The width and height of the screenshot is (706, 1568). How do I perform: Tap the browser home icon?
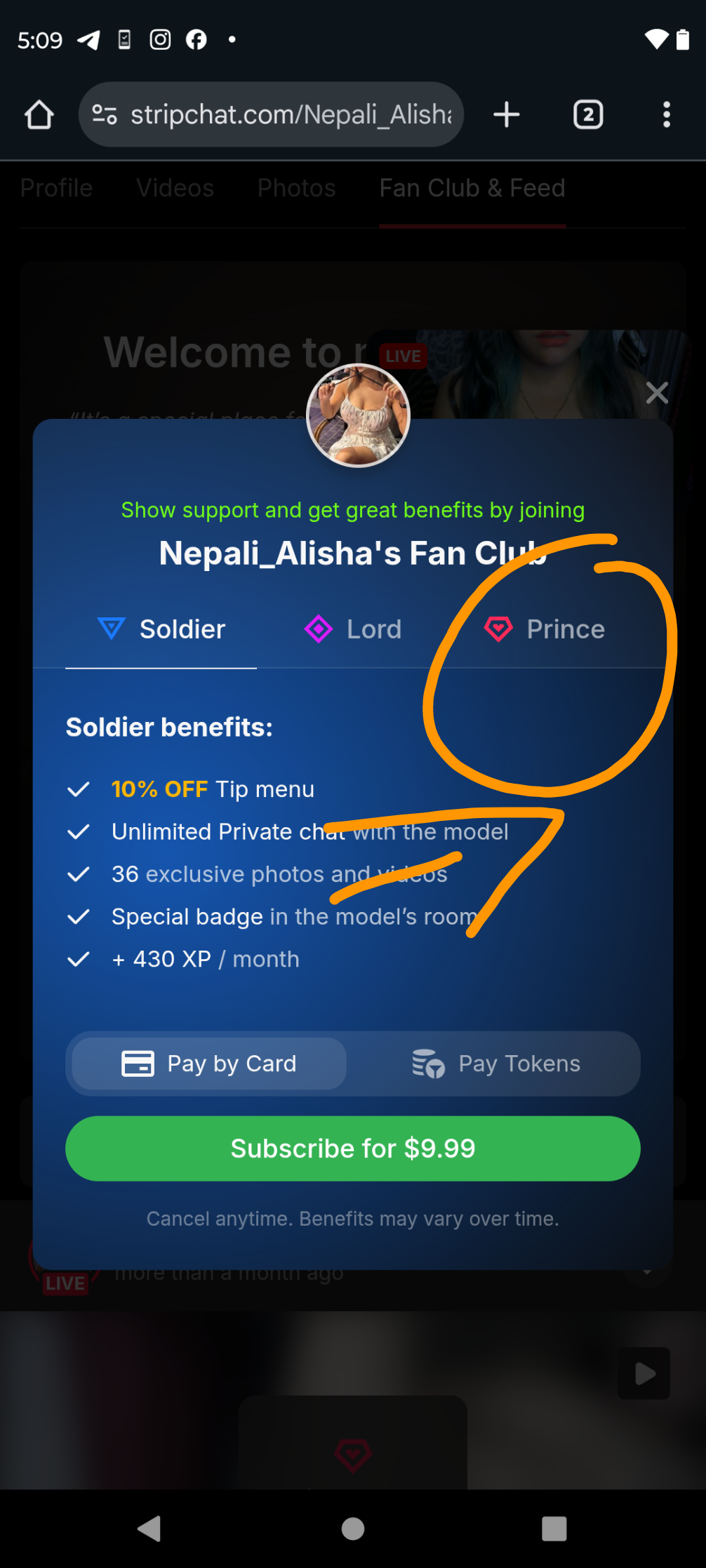coord(39,115)
